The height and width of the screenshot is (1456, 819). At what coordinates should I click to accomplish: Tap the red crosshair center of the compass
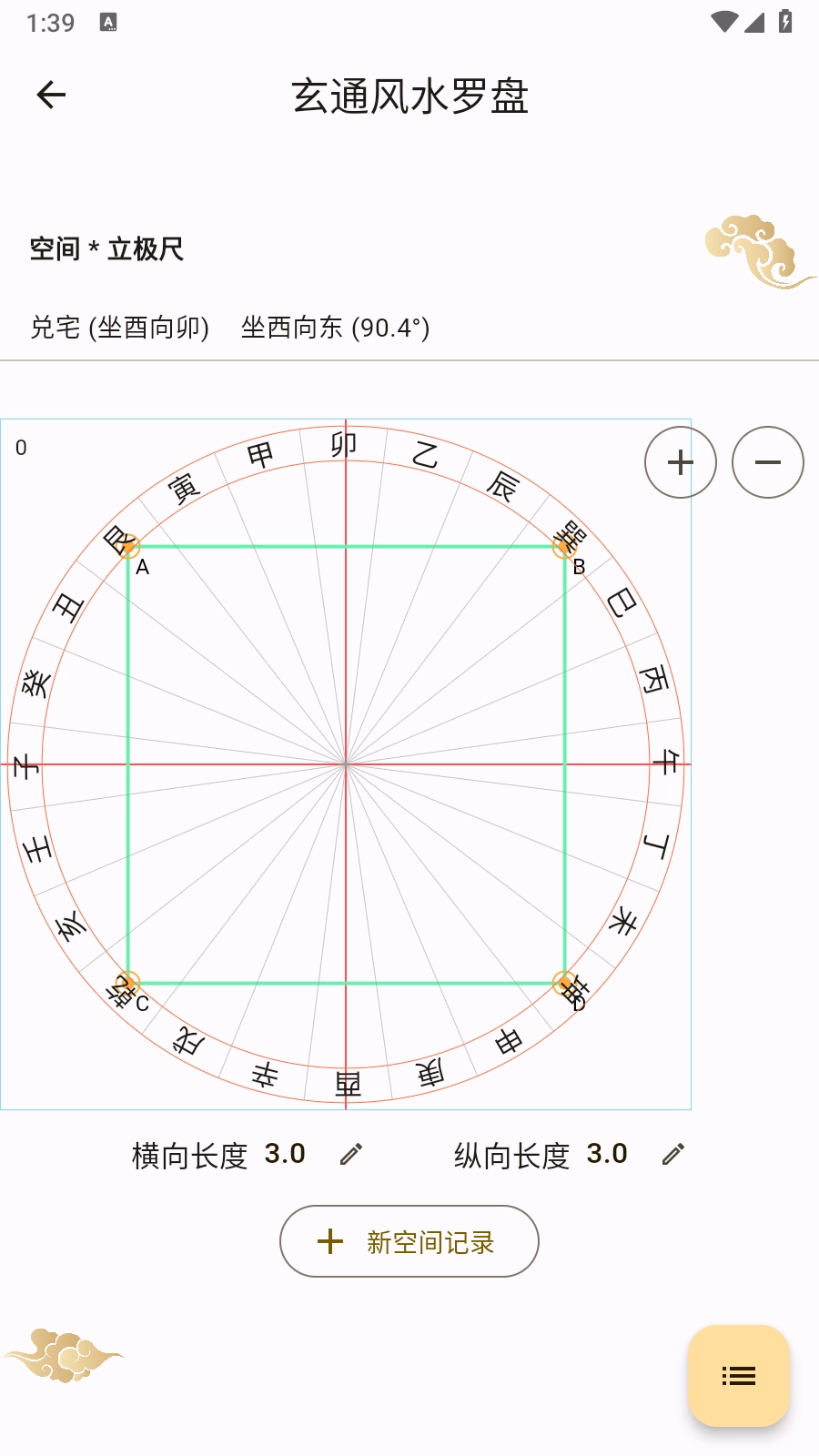coord(347,763)
